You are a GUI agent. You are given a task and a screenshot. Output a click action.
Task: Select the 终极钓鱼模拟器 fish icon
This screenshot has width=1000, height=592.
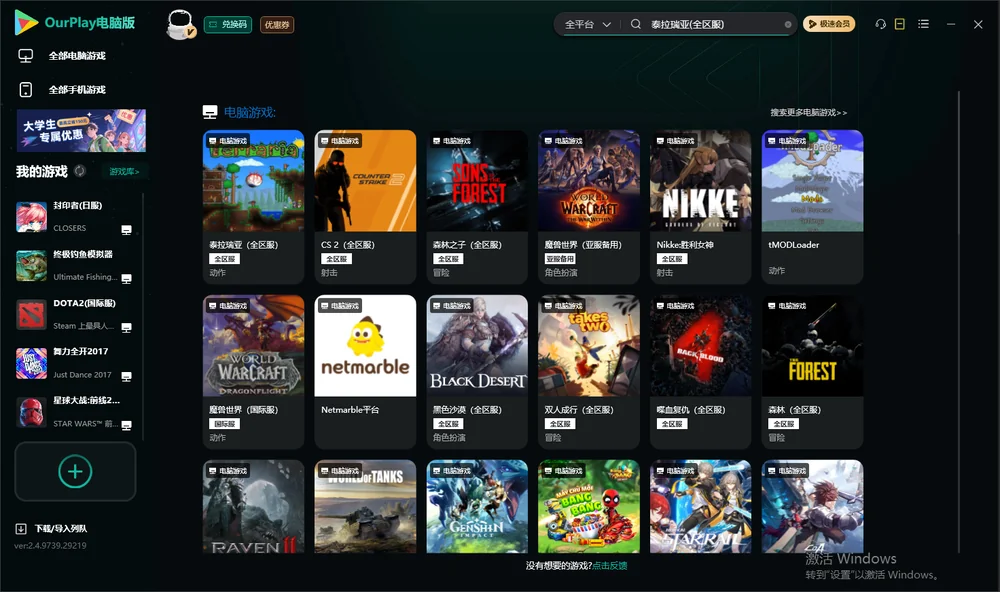tap(31, 266)
